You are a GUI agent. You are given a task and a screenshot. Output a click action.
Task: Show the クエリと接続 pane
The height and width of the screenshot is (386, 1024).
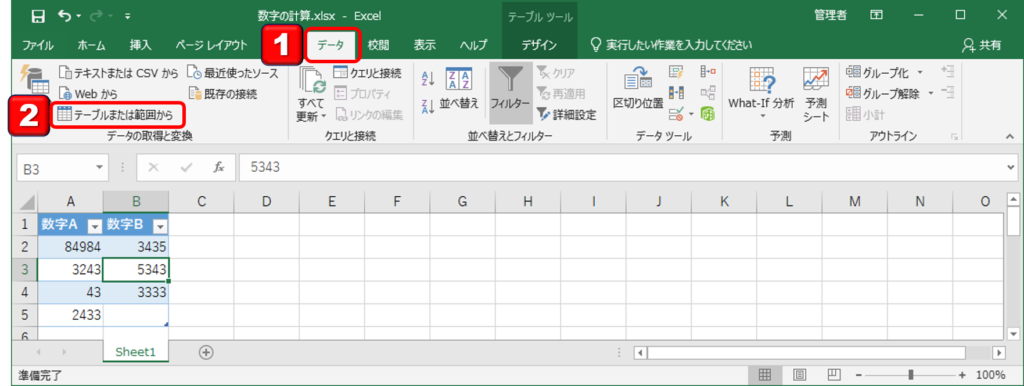367,73
